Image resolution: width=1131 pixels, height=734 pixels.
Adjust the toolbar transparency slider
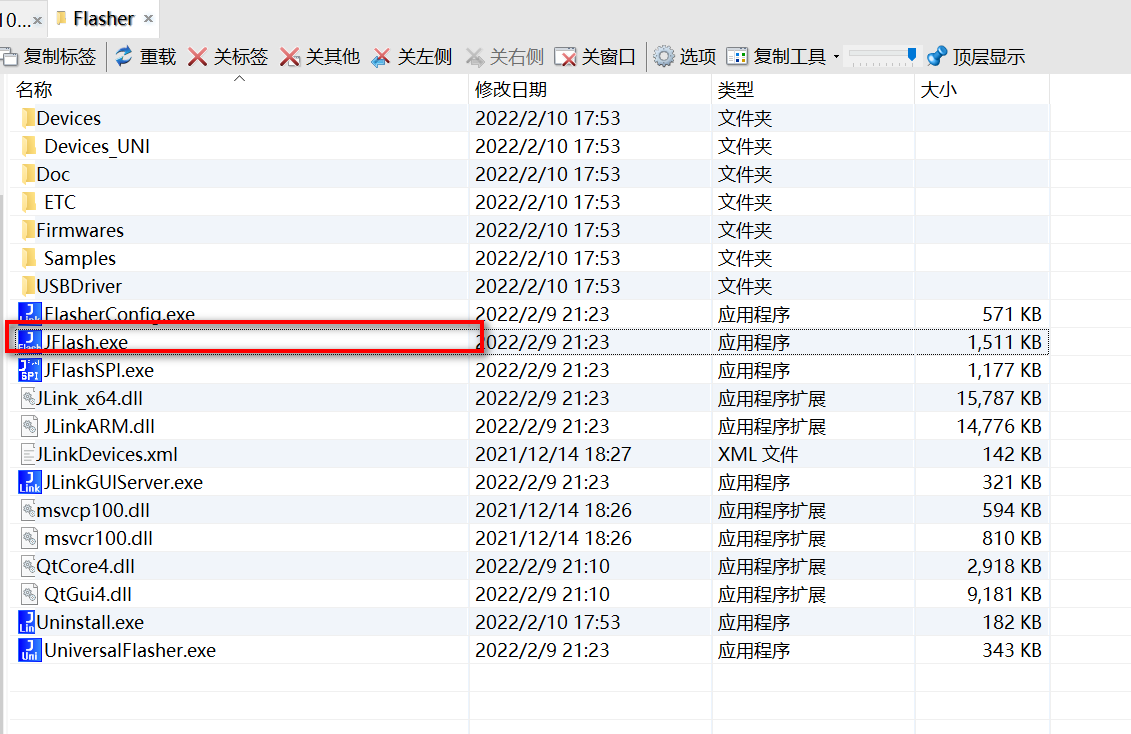[x=880, y=57]
